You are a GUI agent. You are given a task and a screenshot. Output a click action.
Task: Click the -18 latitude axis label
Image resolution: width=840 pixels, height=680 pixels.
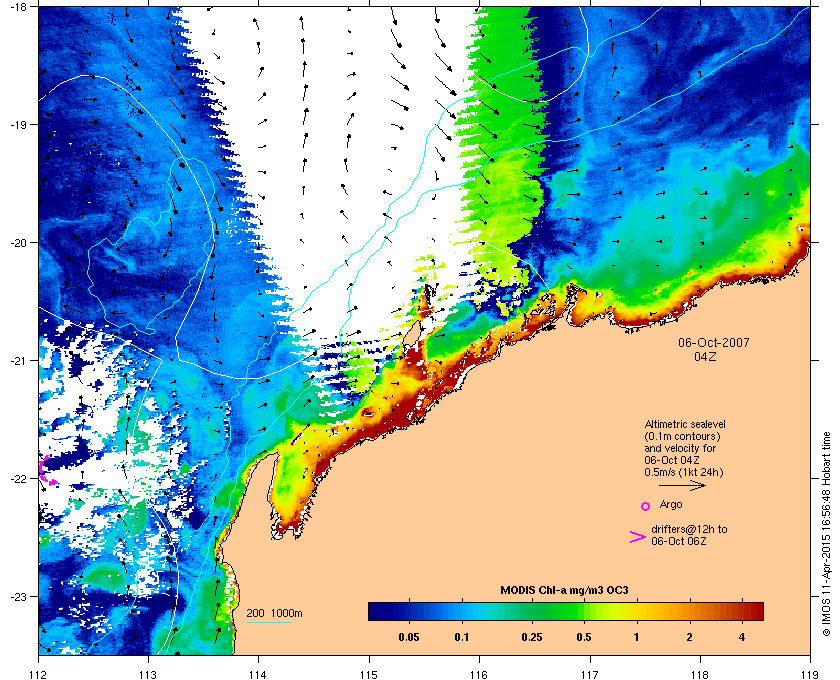(19, 6)
